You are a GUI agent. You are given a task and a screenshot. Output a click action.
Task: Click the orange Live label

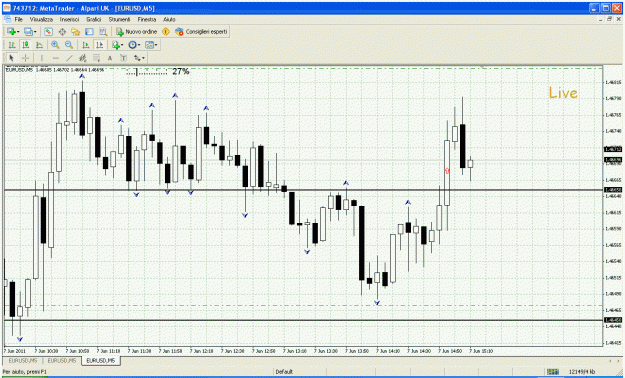click(x=563, y=93)
